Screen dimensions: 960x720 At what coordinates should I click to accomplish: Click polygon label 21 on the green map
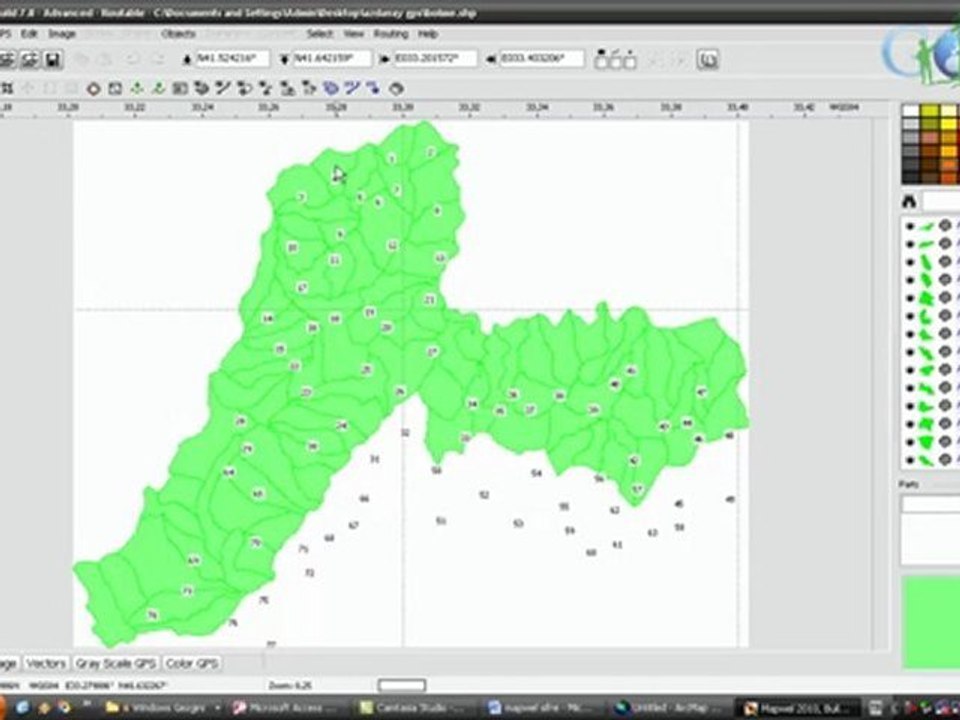(429, 300)
